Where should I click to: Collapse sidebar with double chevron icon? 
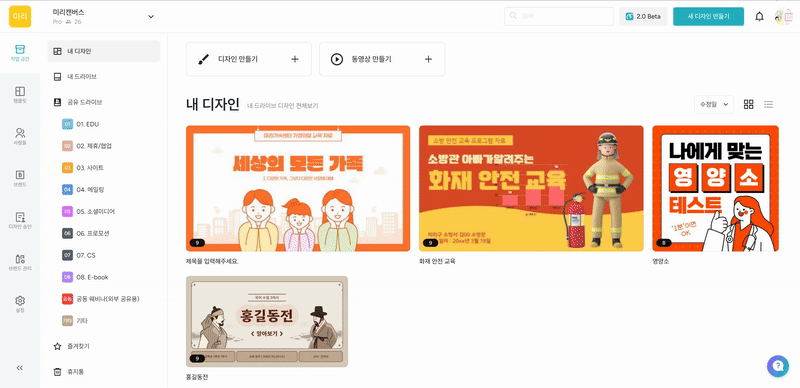(20, 368)
